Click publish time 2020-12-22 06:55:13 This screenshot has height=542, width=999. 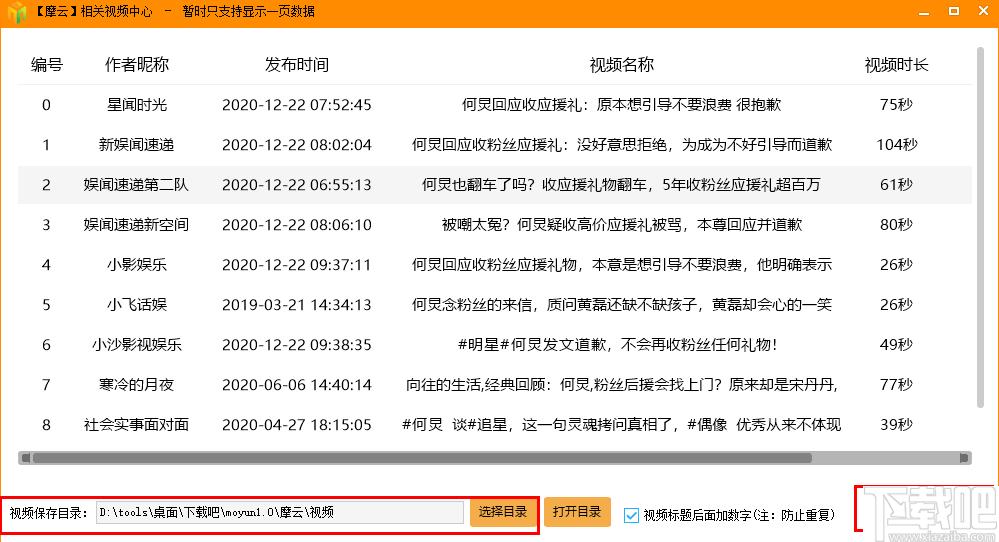[297, 185]
